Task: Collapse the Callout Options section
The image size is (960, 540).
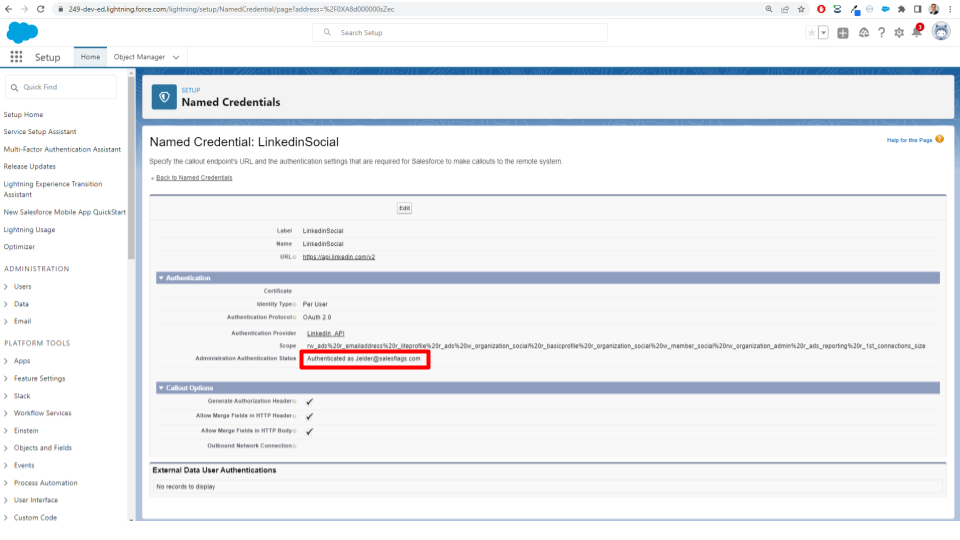Action: (161, 388)
